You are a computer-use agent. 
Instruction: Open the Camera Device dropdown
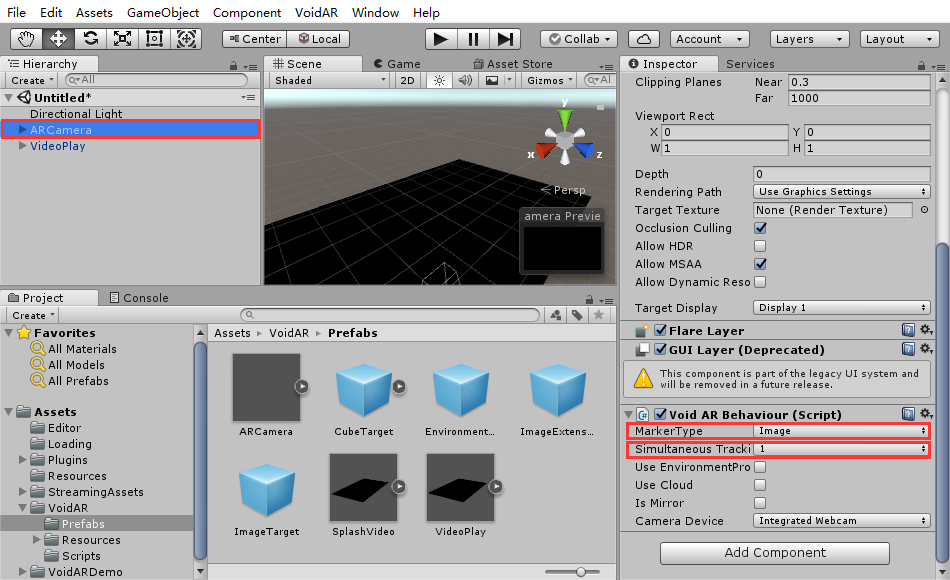[841, 521]
